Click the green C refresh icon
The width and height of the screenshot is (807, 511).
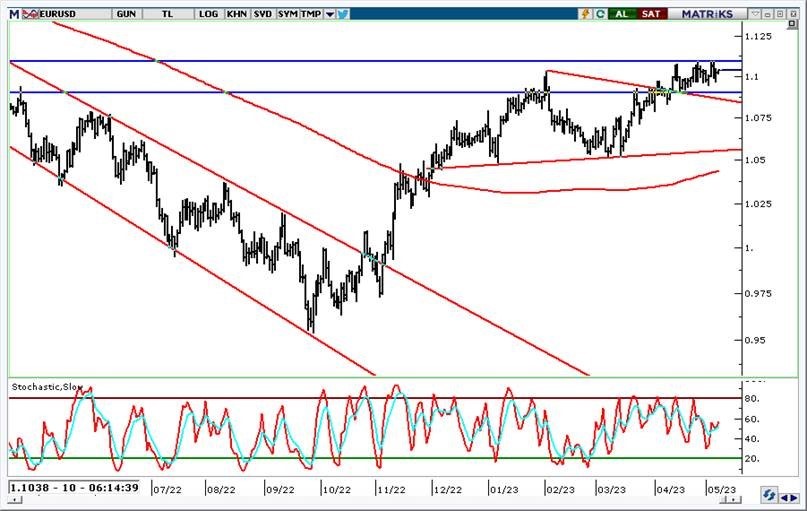(600, 14)
